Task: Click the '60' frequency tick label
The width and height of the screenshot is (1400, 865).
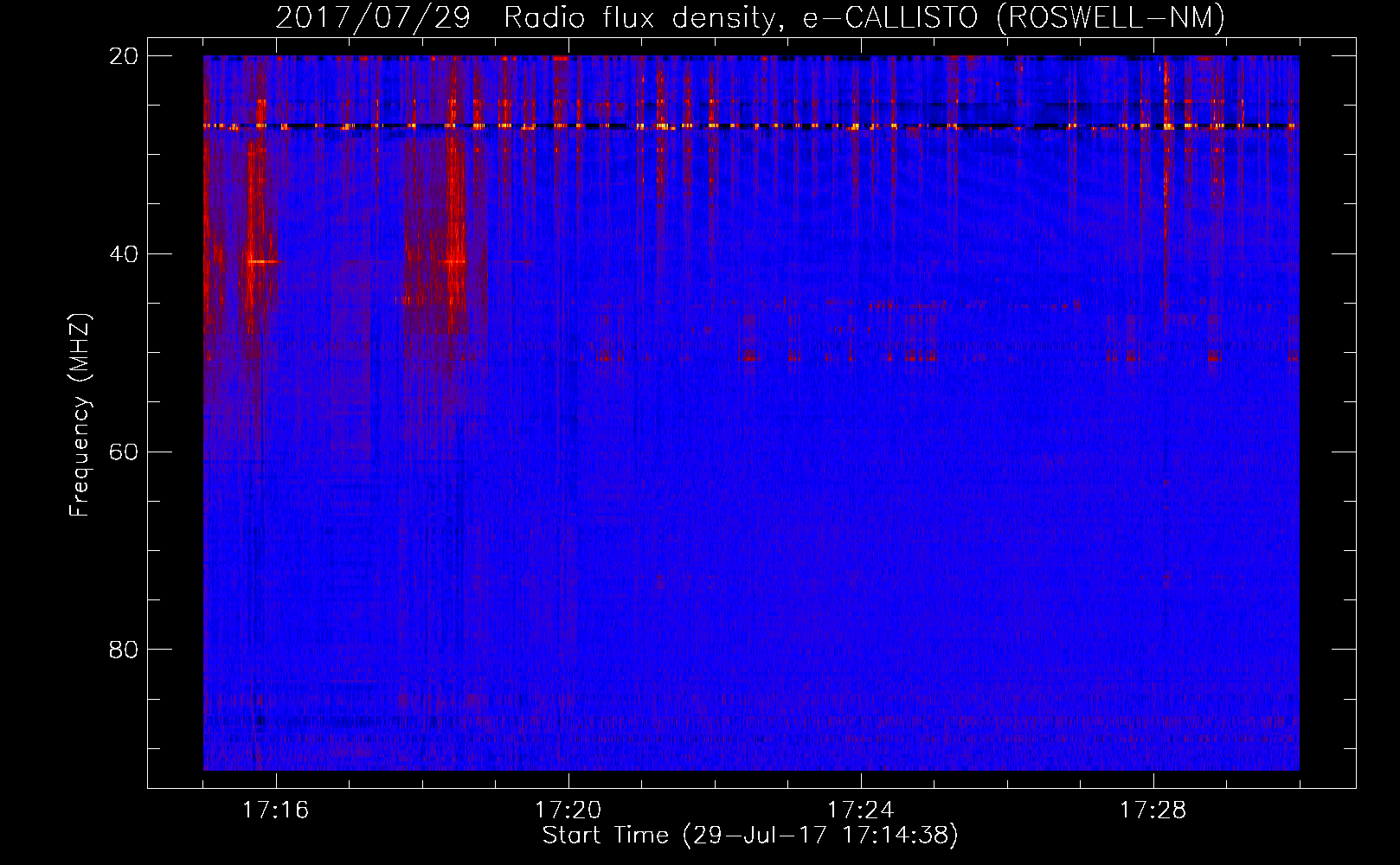Action: (x=124, y=452)
